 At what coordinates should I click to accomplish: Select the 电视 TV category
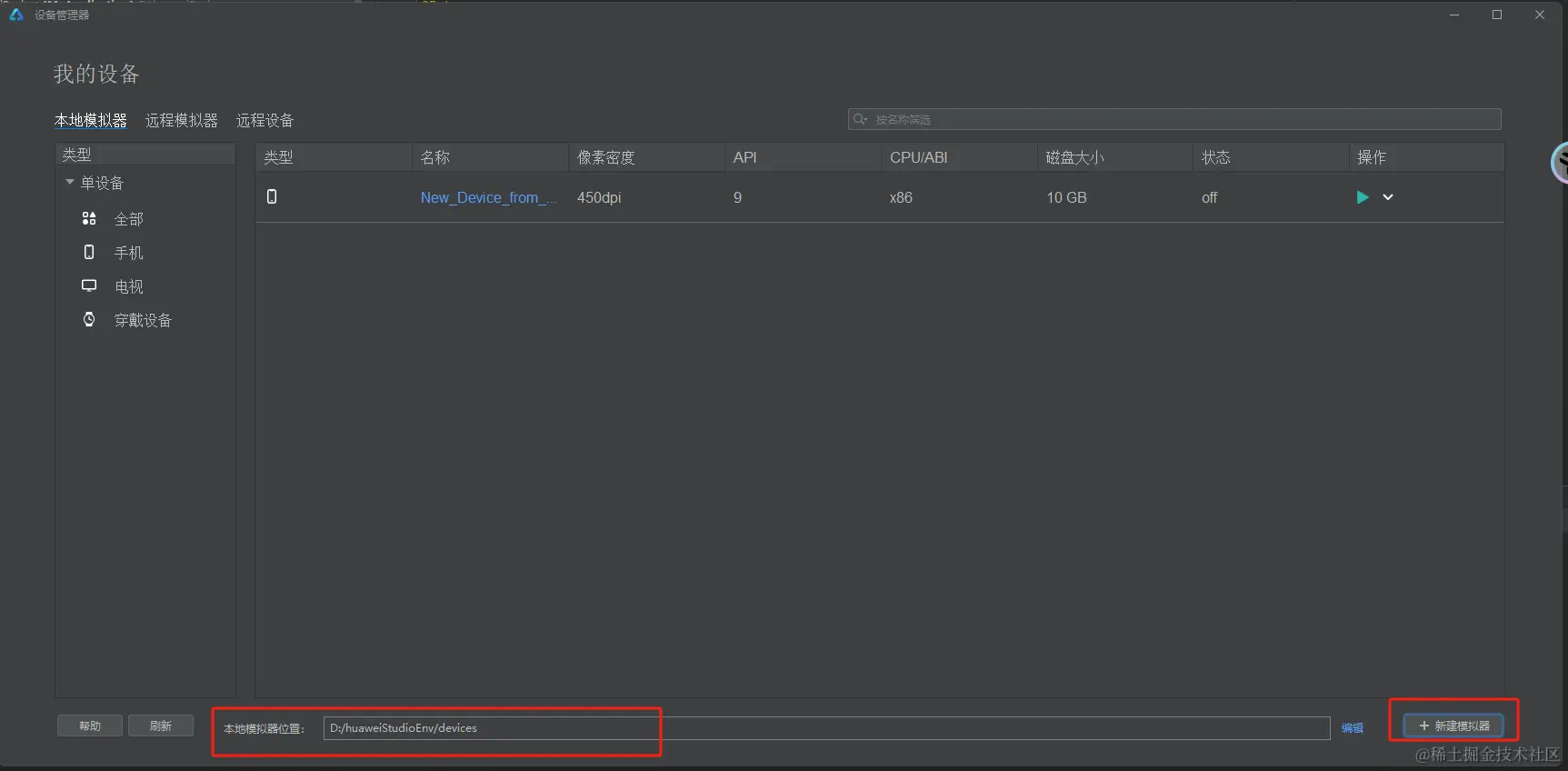pyautogui.click(x=128, y=286)
